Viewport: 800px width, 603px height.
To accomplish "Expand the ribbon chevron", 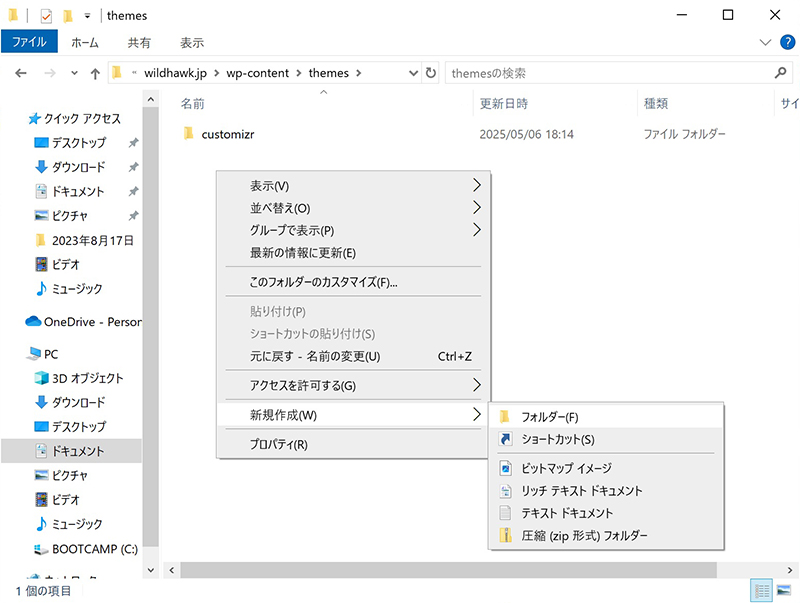I will tap(766, 42).
